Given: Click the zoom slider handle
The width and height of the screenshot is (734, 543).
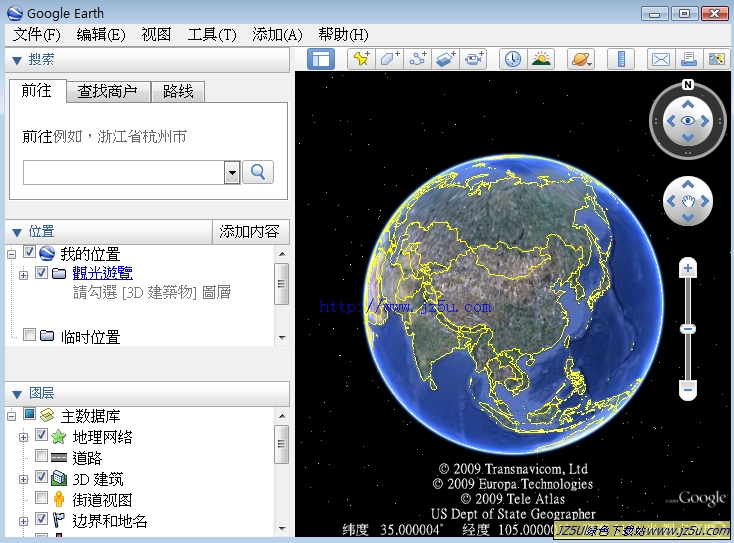Looking at the screenshot, I should 688,329.
